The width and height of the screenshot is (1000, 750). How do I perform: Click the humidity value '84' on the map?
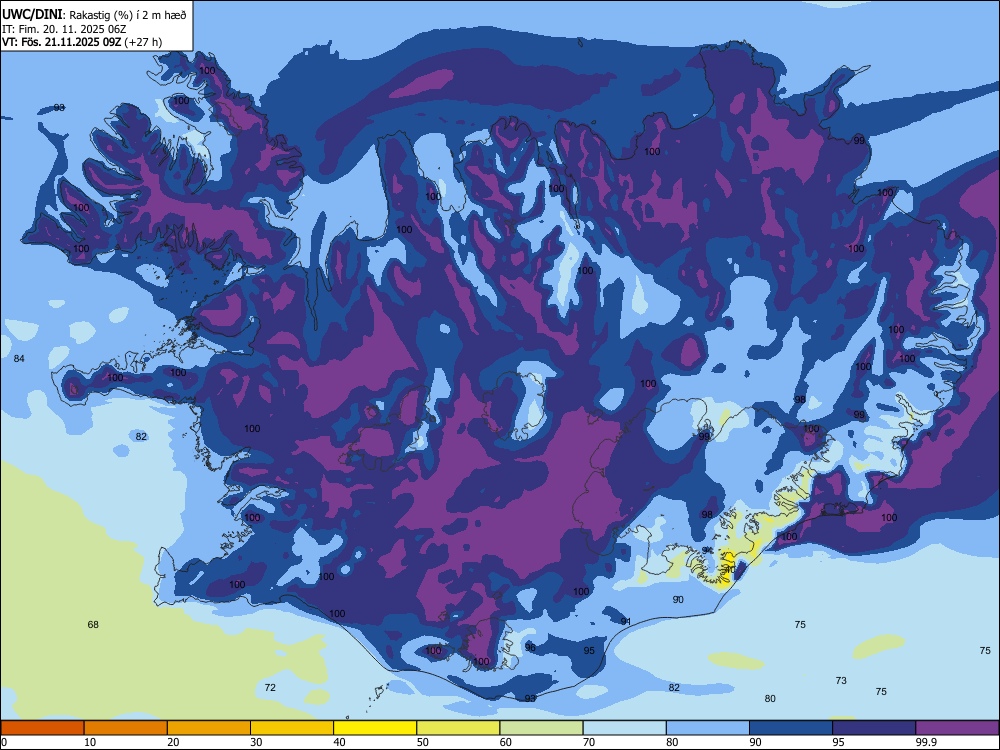click(x=19, y=358)
